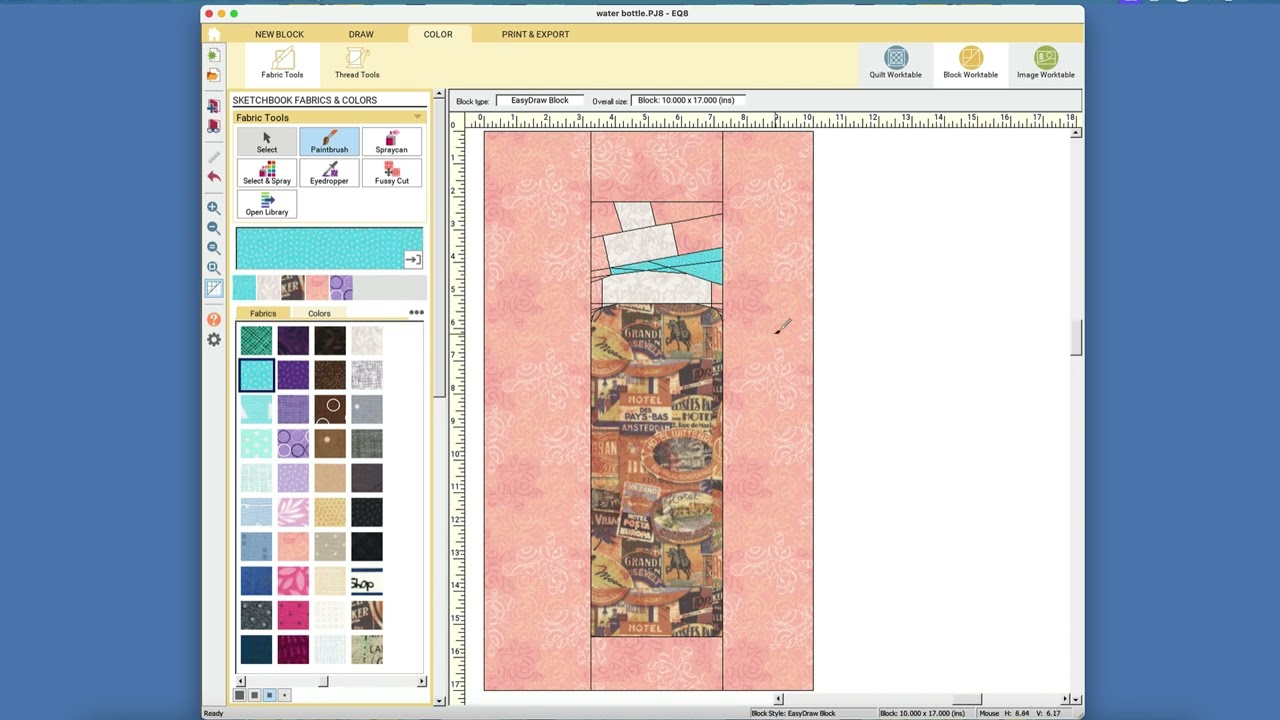Click the Overall size field

point(687,100)
